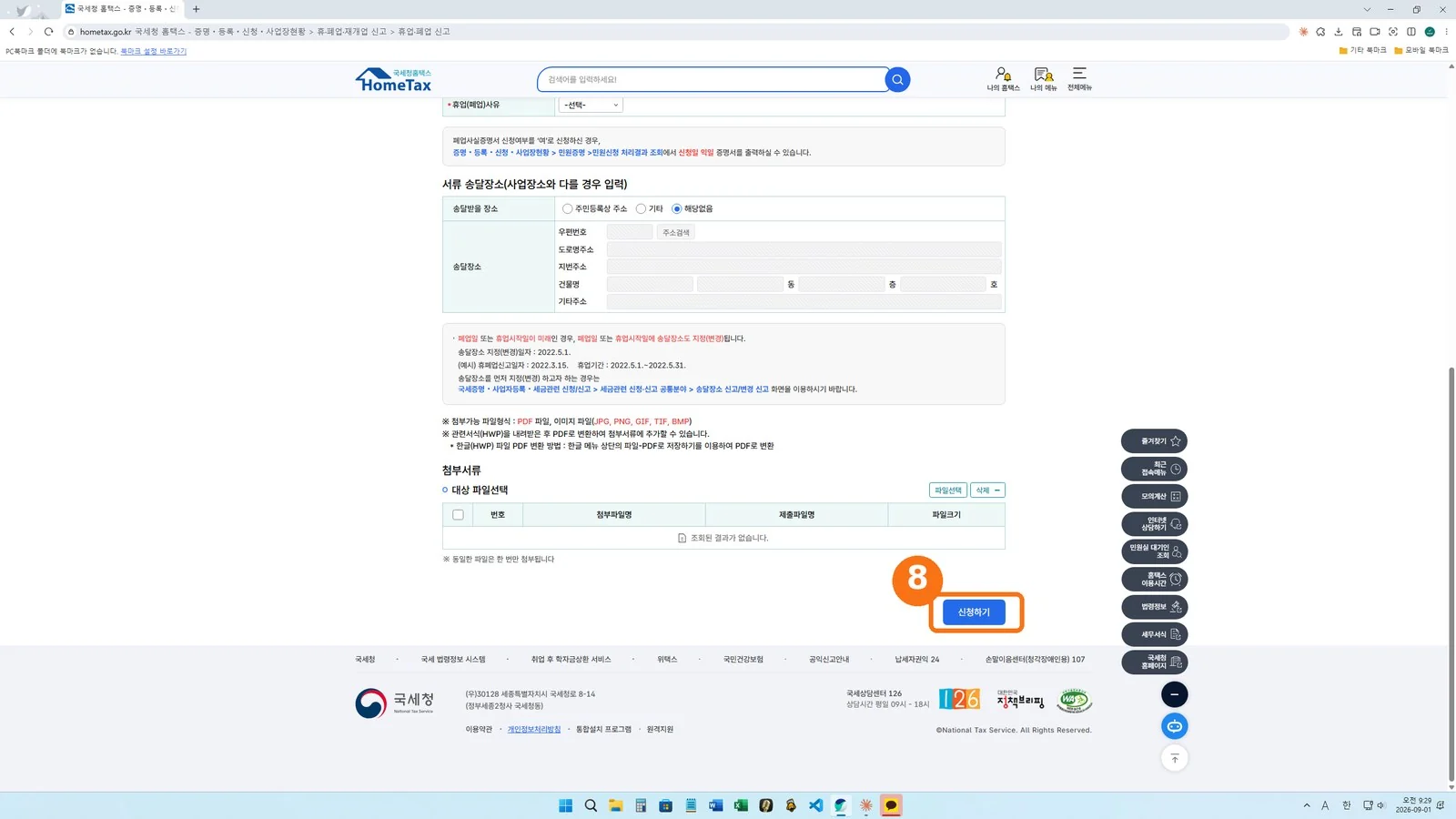Open browser extensions puzzle icon
The width and height of the screenshot is (1456, 819).
click(x=1320, y=32)
